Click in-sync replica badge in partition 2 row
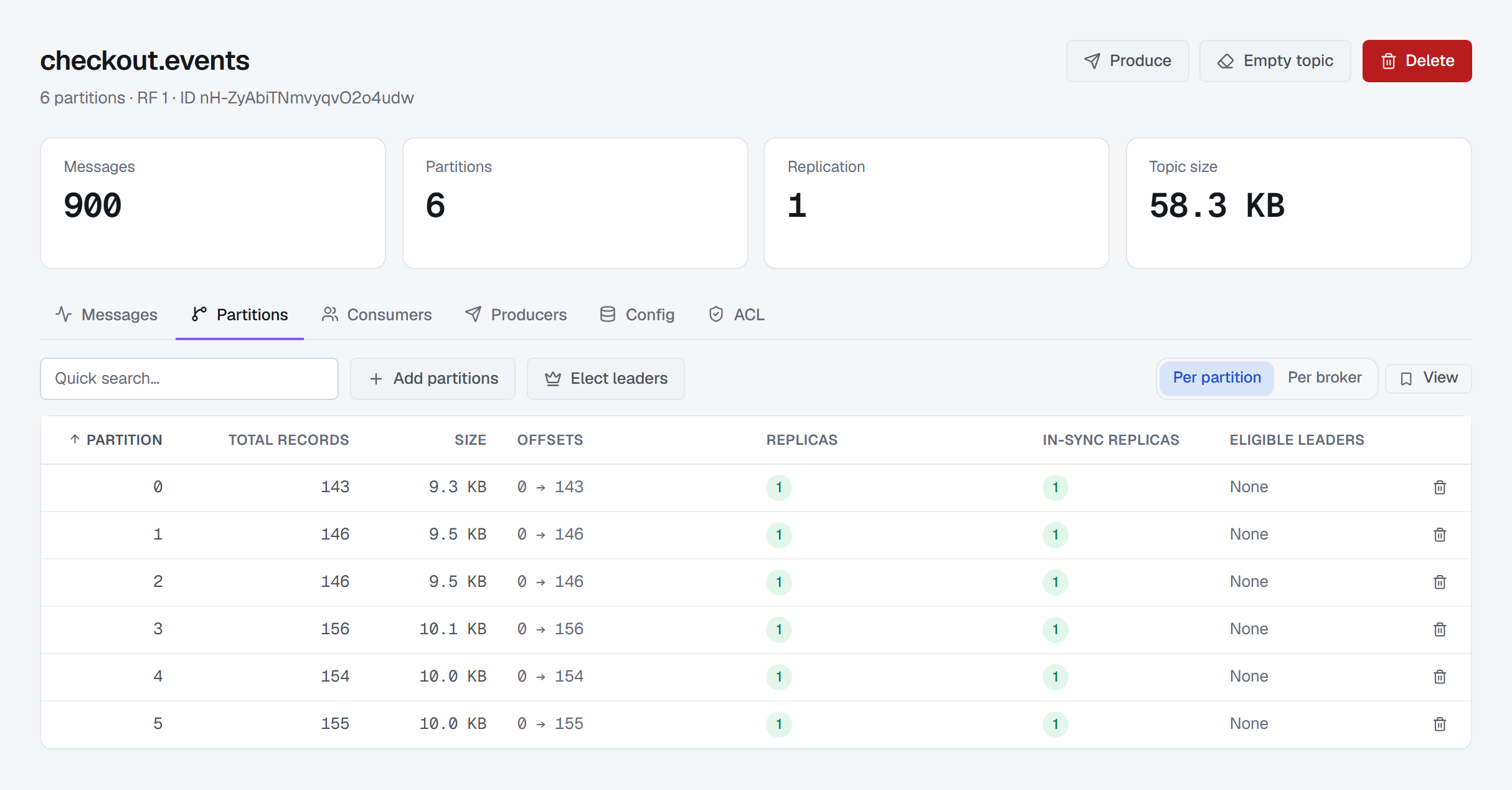 point(1056,582)
